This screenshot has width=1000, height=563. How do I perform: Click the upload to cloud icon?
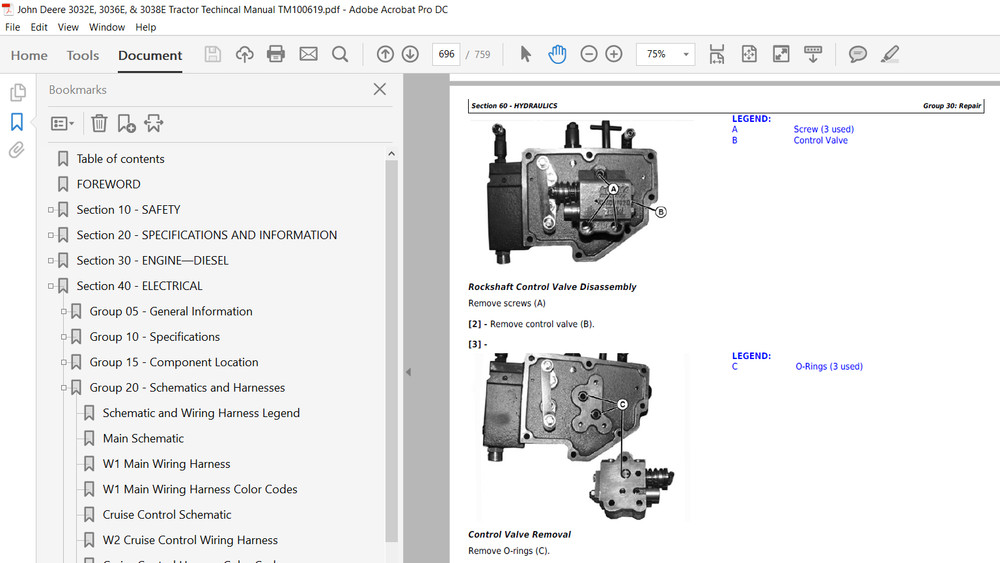(244, 54)
